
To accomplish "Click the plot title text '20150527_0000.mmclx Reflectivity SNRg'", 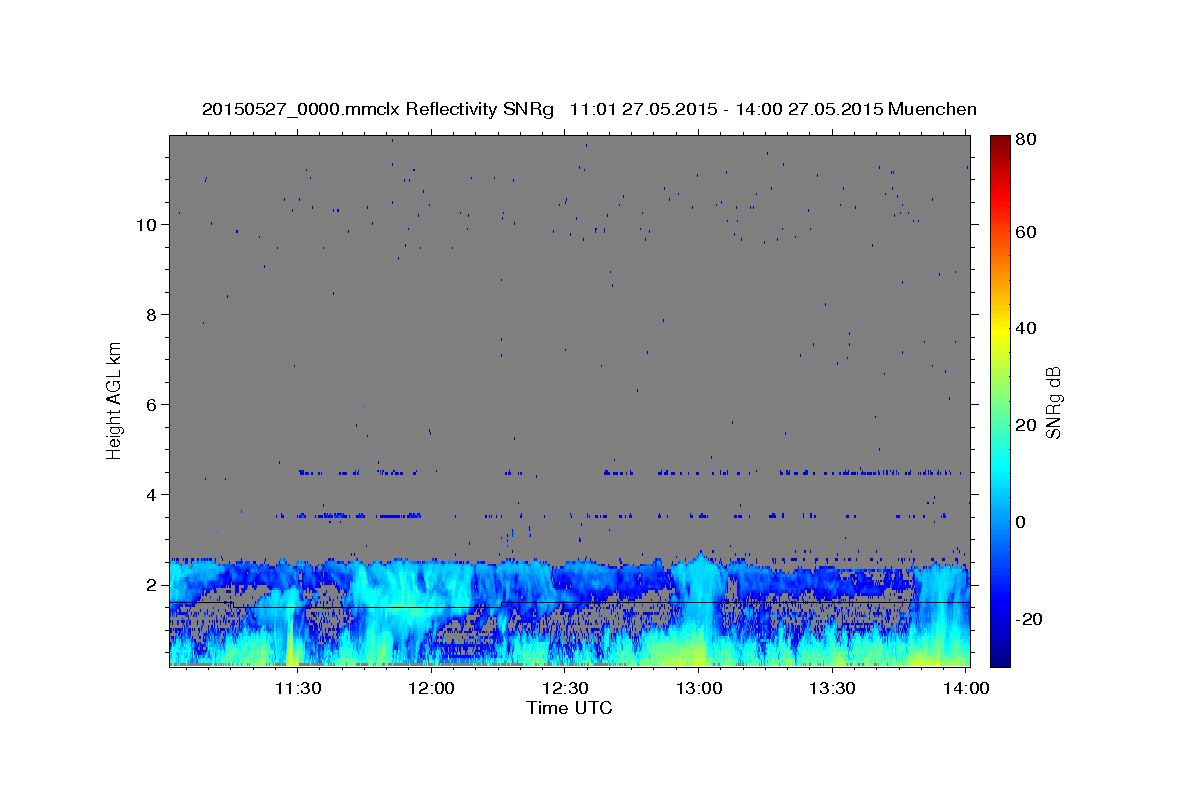I will point(377,110).
